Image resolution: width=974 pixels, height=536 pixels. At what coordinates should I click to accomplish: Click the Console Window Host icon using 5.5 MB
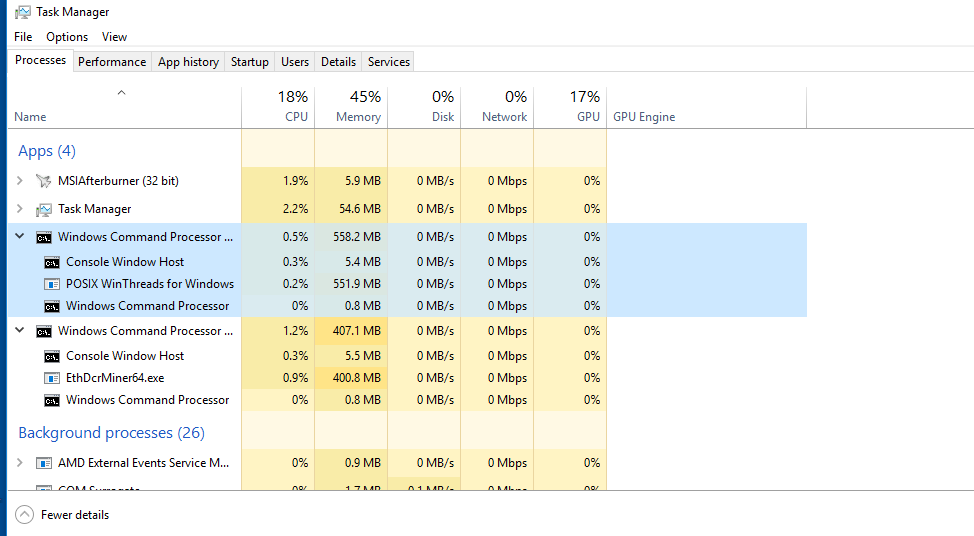point(52,356)
